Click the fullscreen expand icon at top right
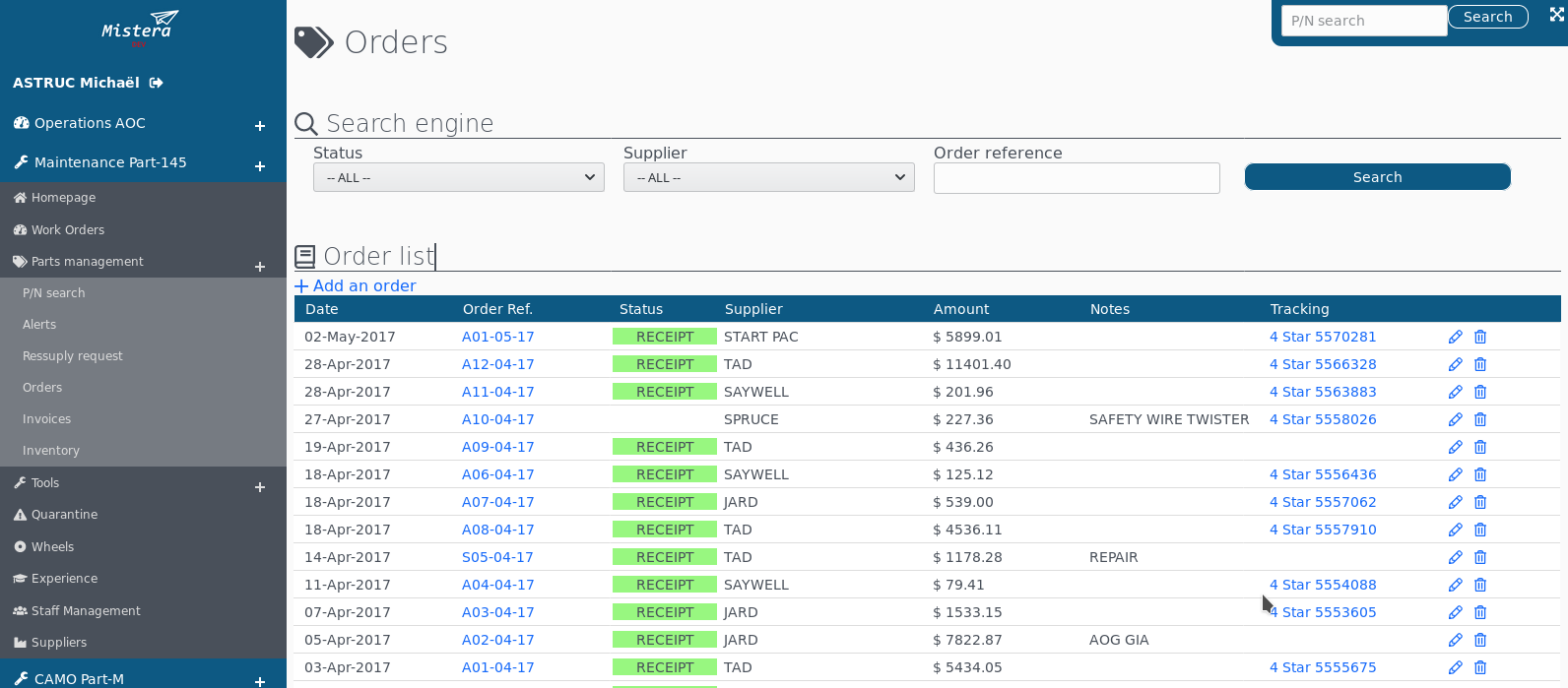This screenshot has width=1568, height=688. point(1556,15)
